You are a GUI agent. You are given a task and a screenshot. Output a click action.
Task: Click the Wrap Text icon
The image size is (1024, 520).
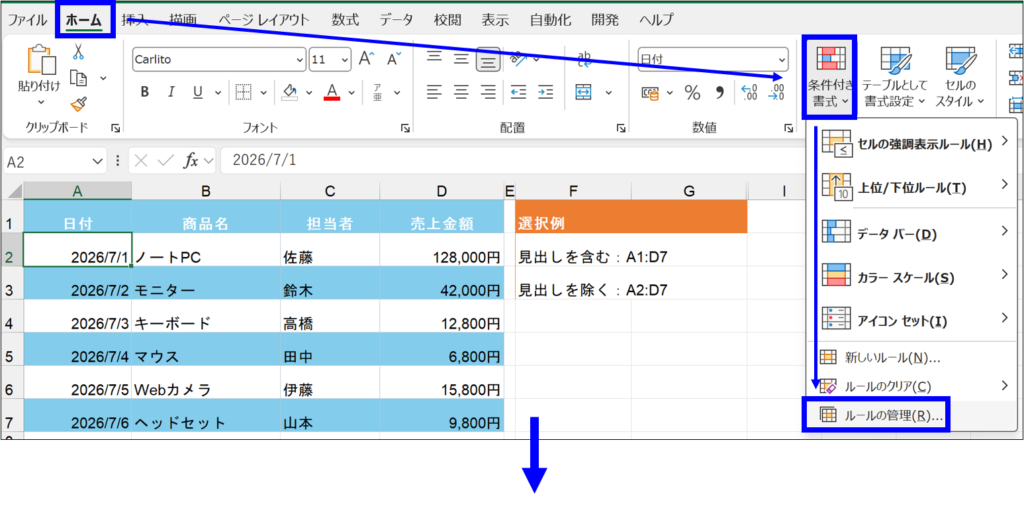coord(584,59)
